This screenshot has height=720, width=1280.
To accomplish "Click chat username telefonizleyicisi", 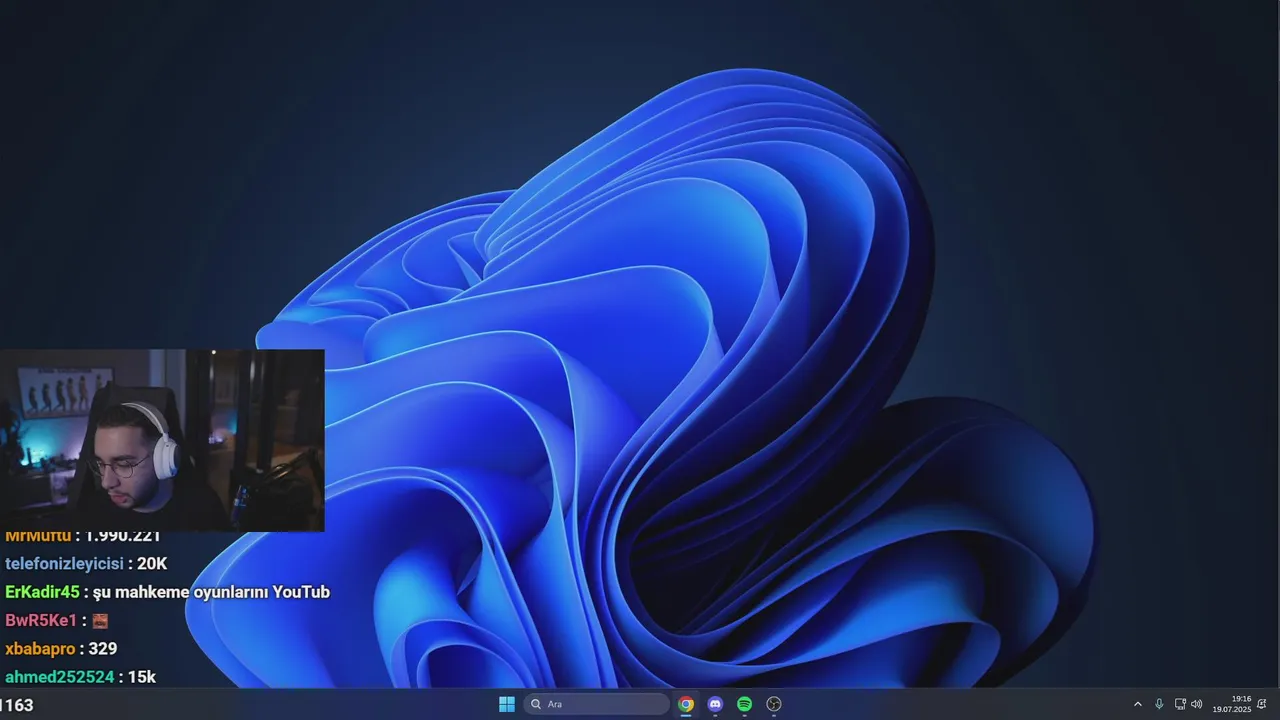I will pyautogui.click(x=64, y=564).
